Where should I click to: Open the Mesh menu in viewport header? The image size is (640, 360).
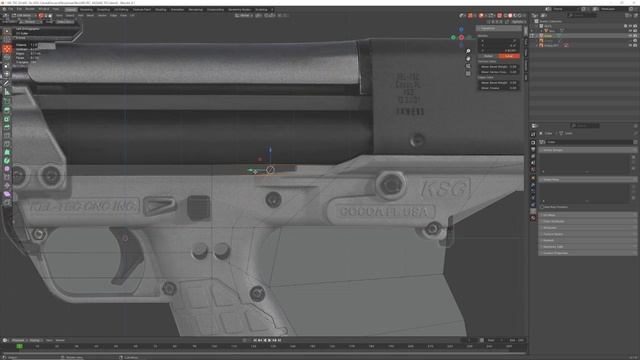[x=90, y=16]
